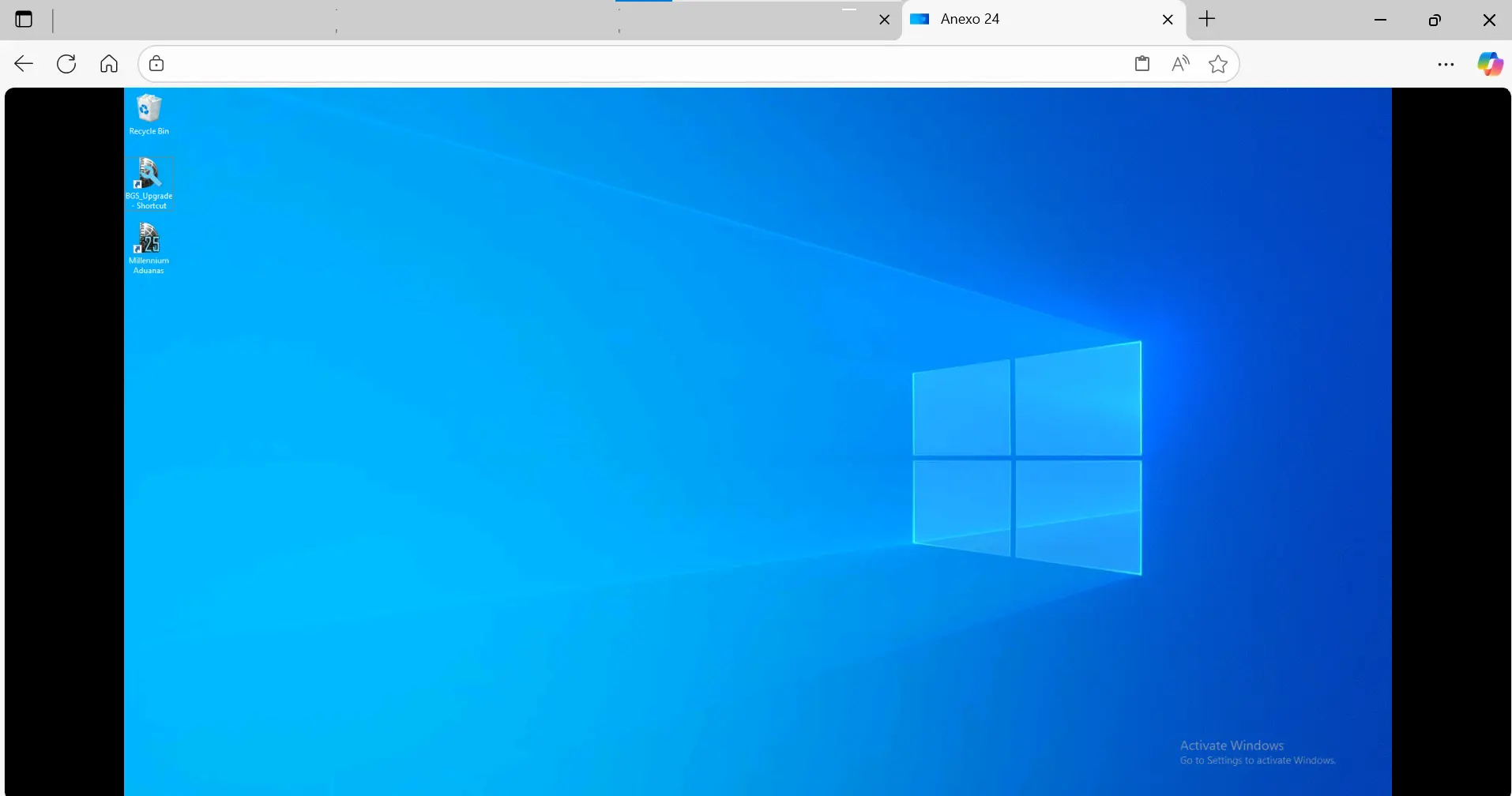Add this page to favorites with the star

pos(1218,64)
